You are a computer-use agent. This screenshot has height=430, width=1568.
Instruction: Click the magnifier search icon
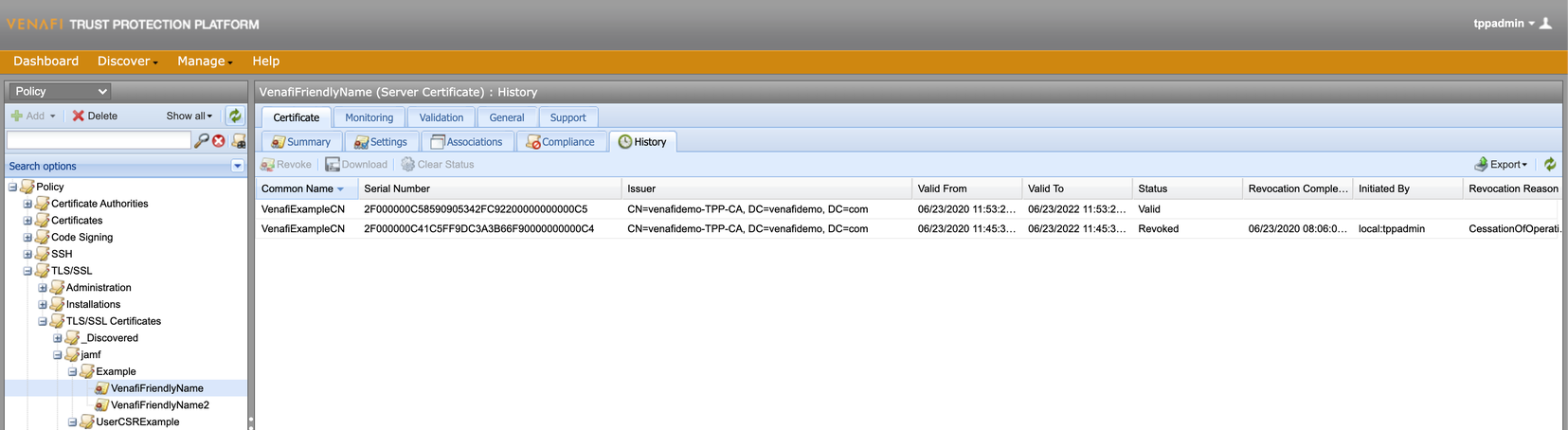click(202, 140)
